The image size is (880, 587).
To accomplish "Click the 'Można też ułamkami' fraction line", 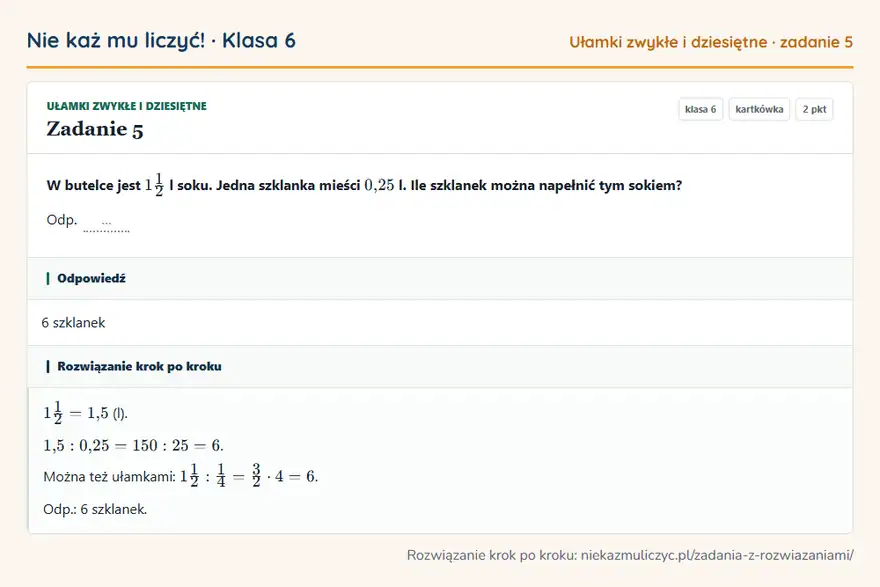I will point(181,476).
